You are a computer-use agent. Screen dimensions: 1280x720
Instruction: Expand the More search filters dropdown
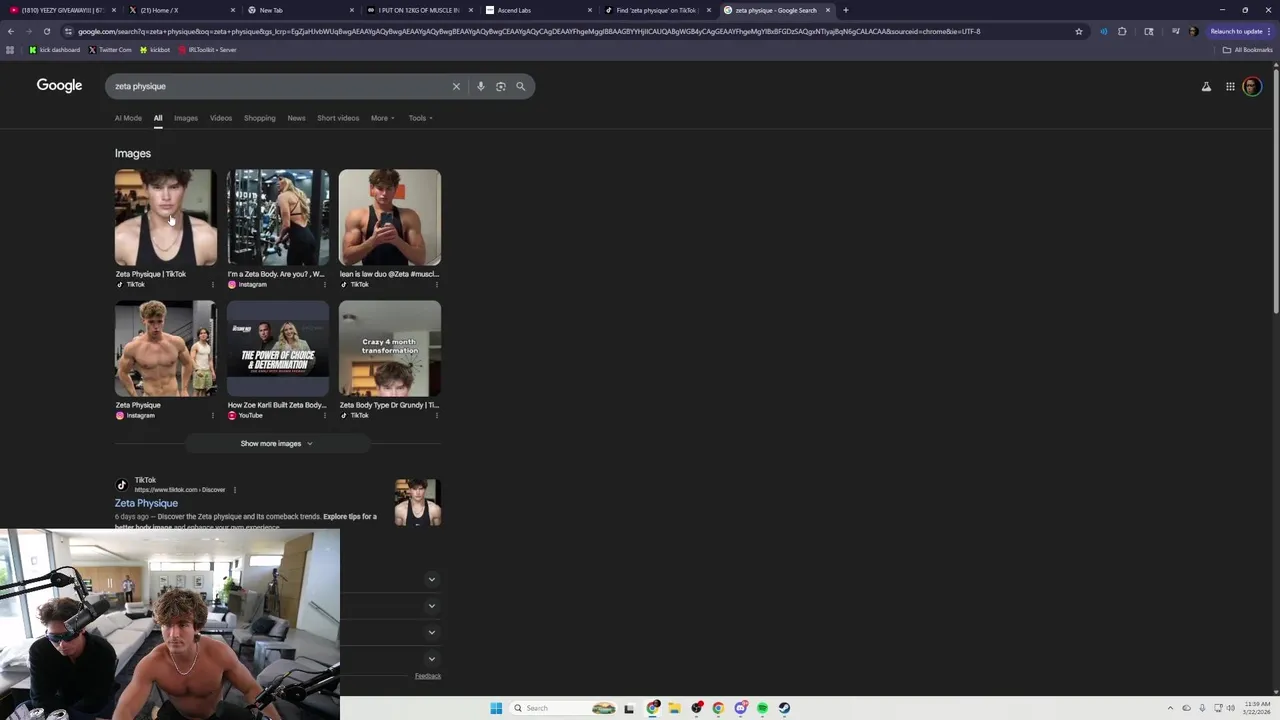[x=382, y=118]
